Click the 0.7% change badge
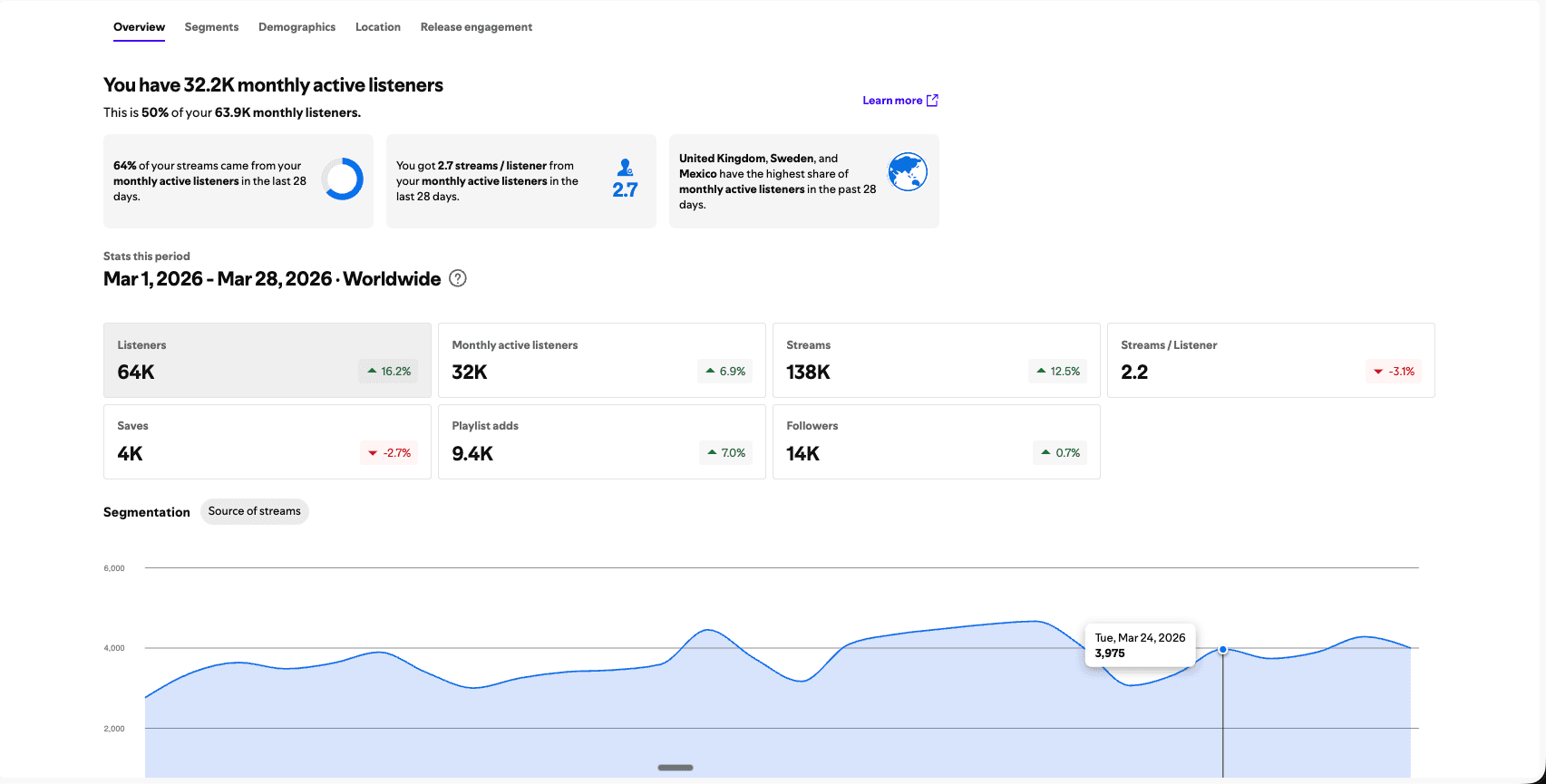Image resolution: width=1546 pixels, height=784 pixels. pos(1060,452)
